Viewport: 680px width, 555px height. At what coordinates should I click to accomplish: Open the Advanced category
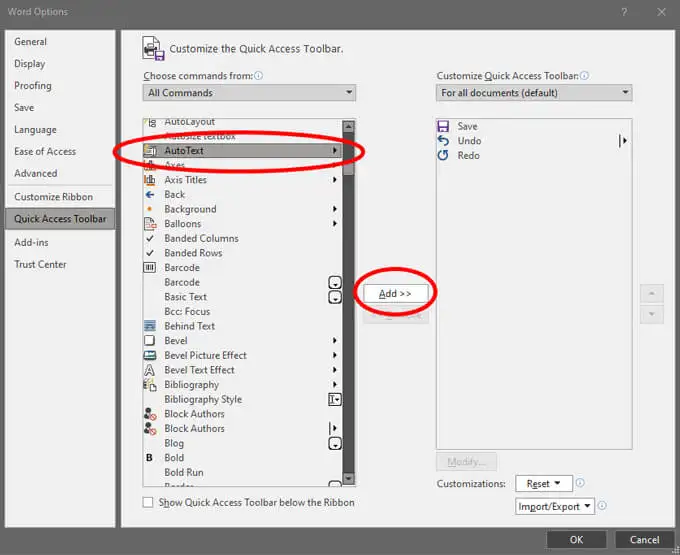pos(36,173)
